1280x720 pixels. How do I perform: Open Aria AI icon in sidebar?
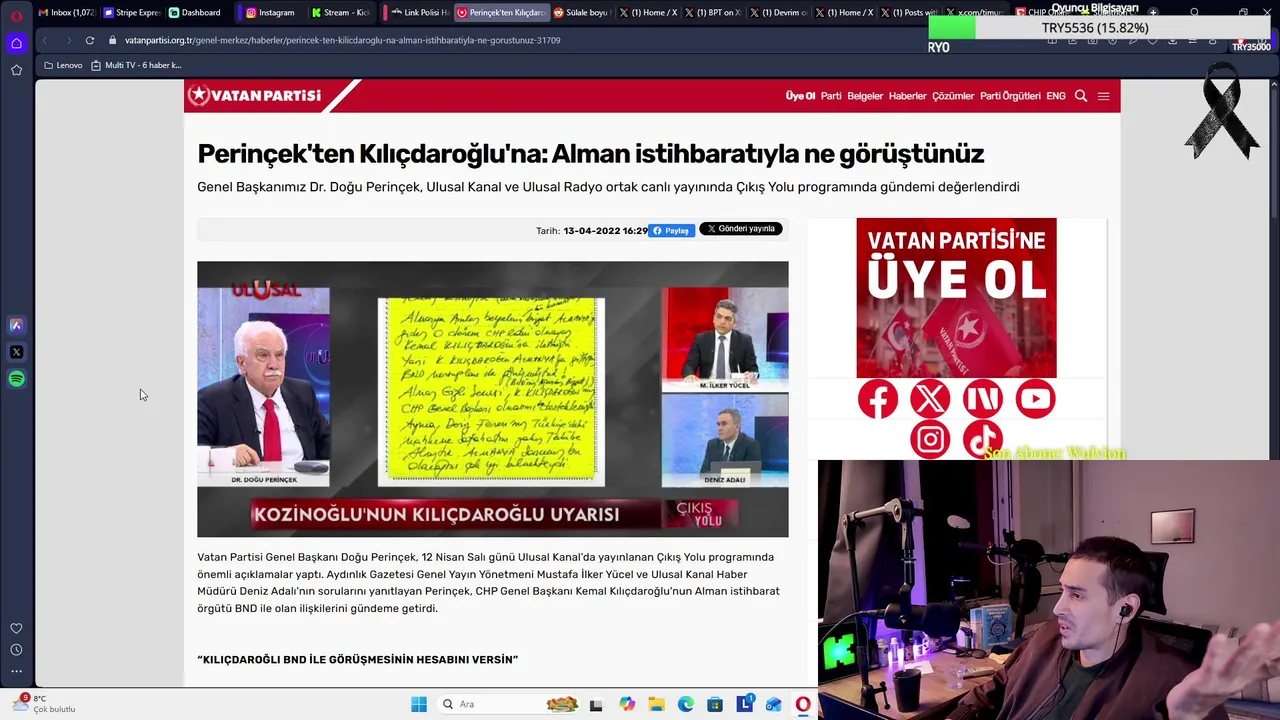[x=16, y=325]
